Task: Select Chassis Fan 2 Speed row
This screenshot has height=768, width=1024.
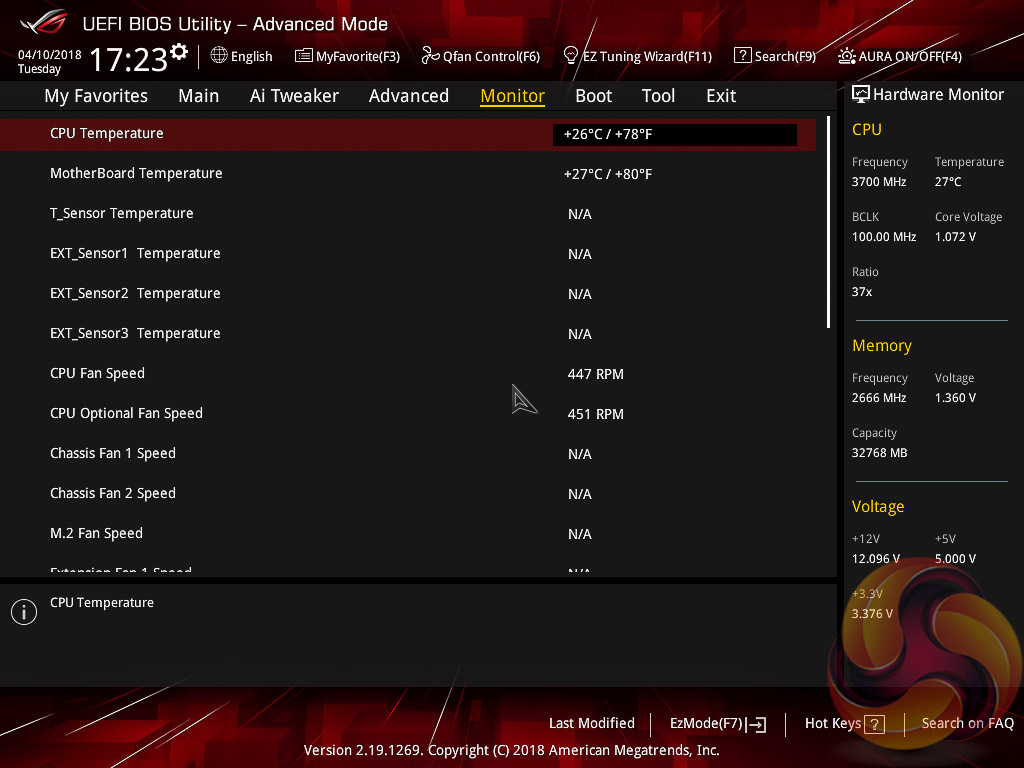Action: (408, 494)
